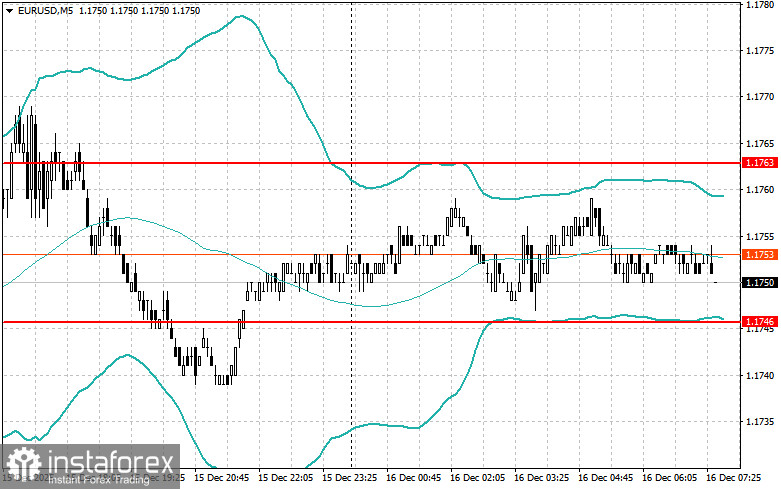Click the 1.1755 price axis value
781x489 pixels.
tap(760, 236)
